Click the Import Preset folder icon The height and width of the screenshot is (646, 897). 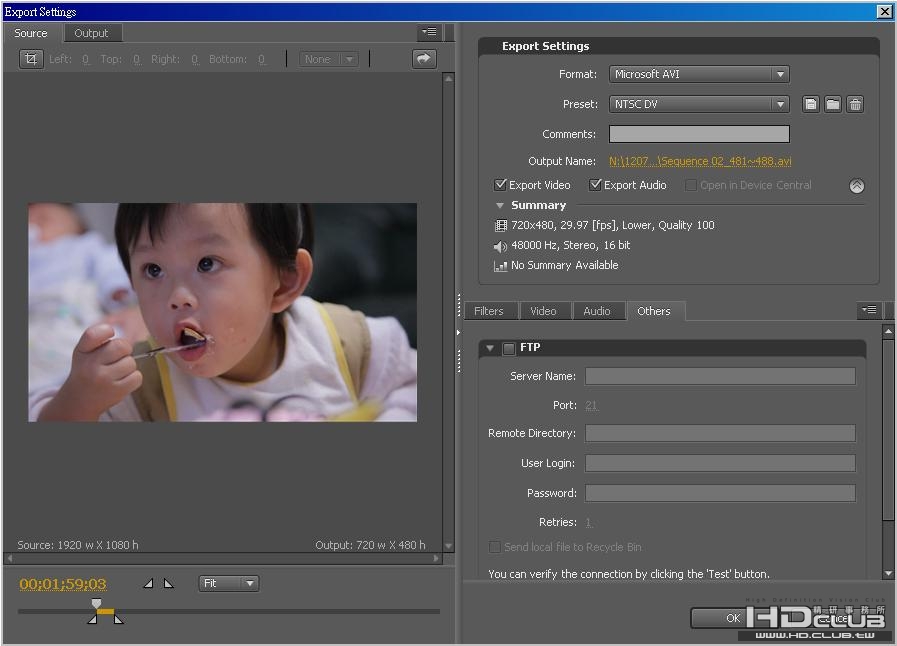click(x=833, y=104)
